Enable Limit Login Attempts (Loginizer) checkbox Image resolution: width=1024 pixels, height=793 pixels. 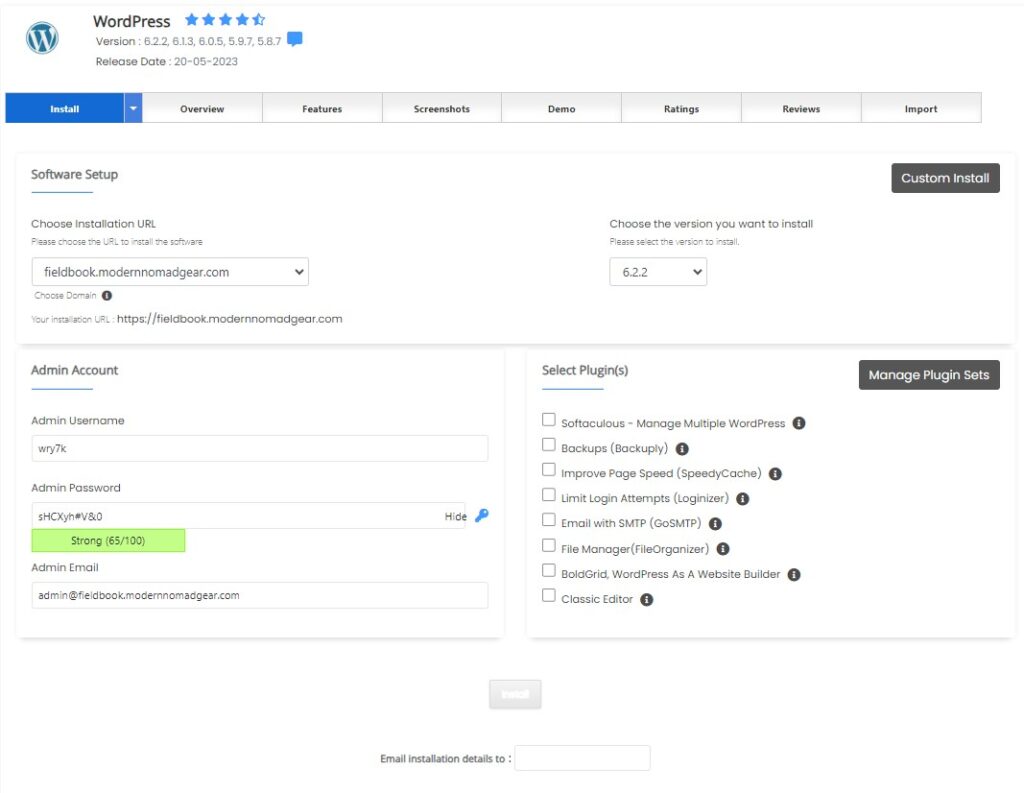(549, 495)
